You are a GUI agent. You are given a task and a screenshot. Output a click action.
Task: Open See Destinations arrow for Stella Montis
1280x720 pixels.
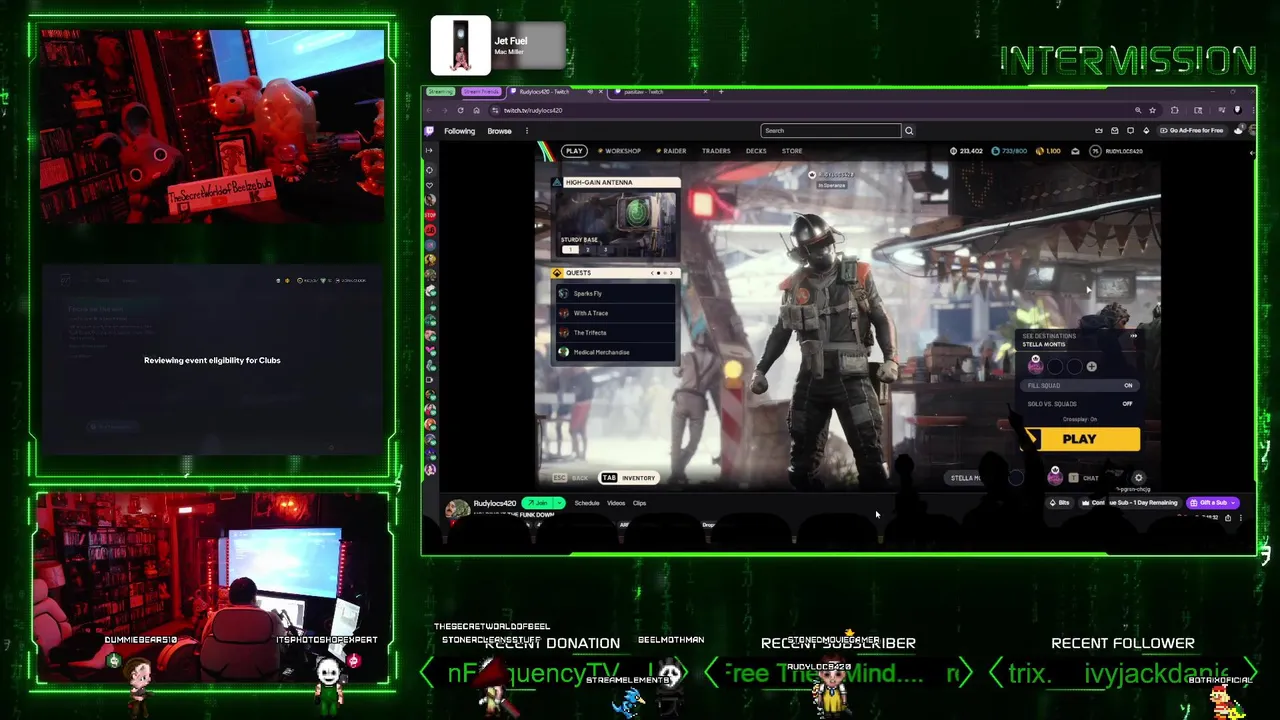point(1133,337)
